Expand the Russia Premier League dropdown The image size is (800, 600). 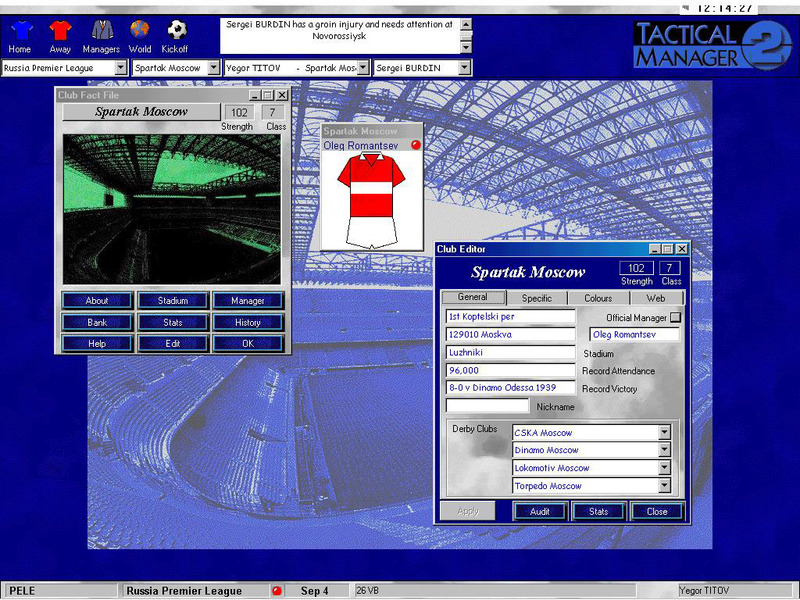[x=121, y=68]
